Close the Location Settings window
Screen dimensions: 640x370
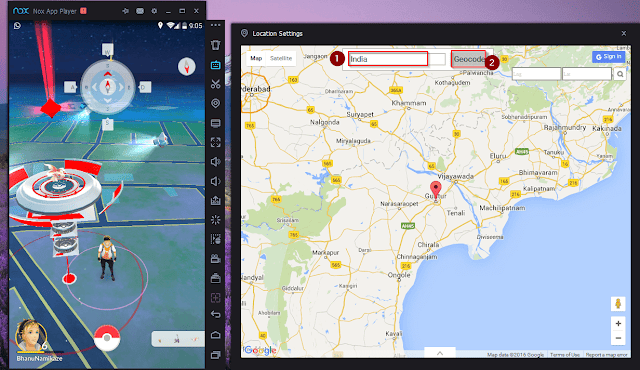click(x=624, y=33)
